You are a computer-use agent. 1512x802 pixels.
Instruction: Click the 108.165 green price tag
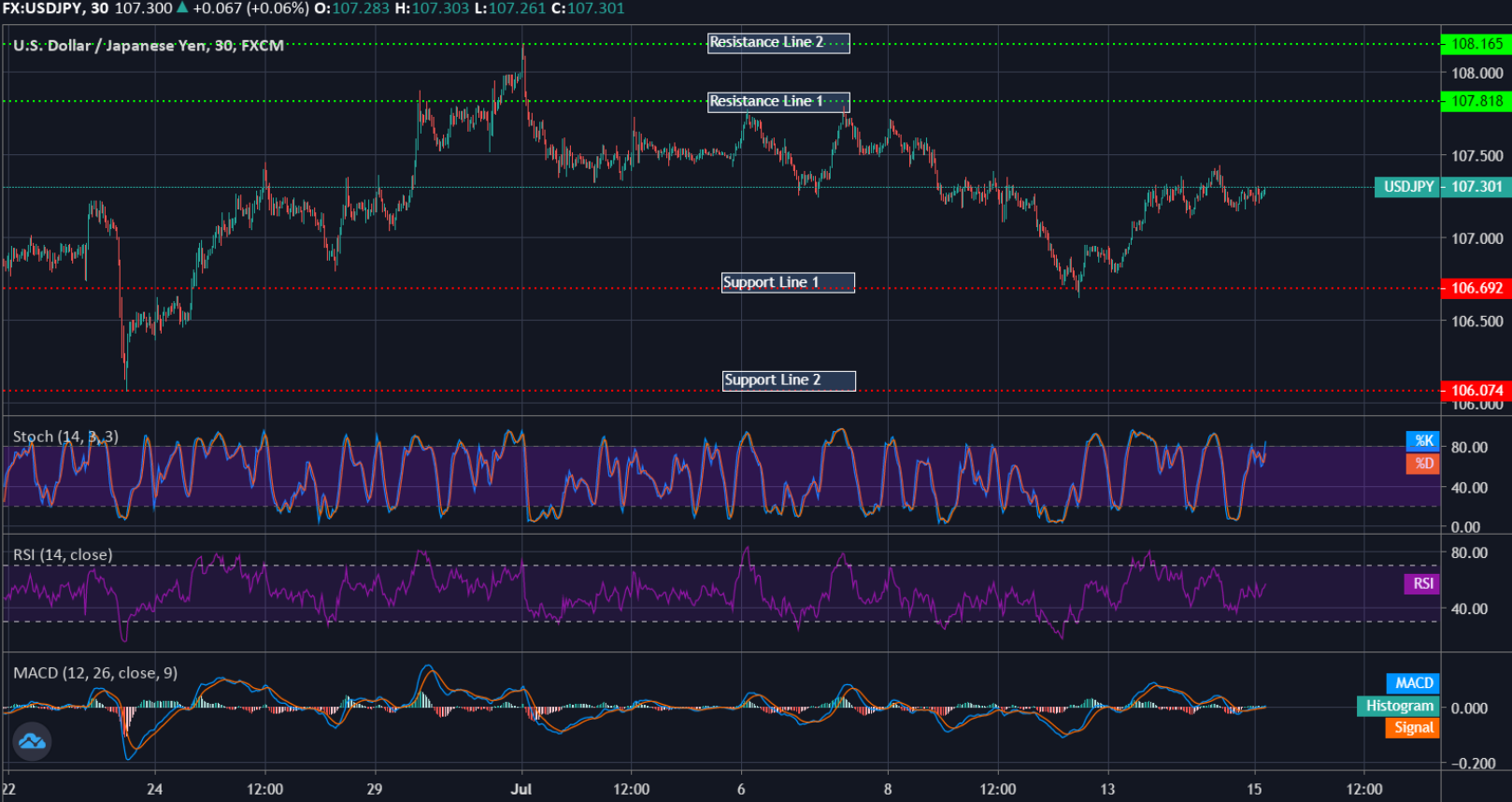pos(1476,44)
